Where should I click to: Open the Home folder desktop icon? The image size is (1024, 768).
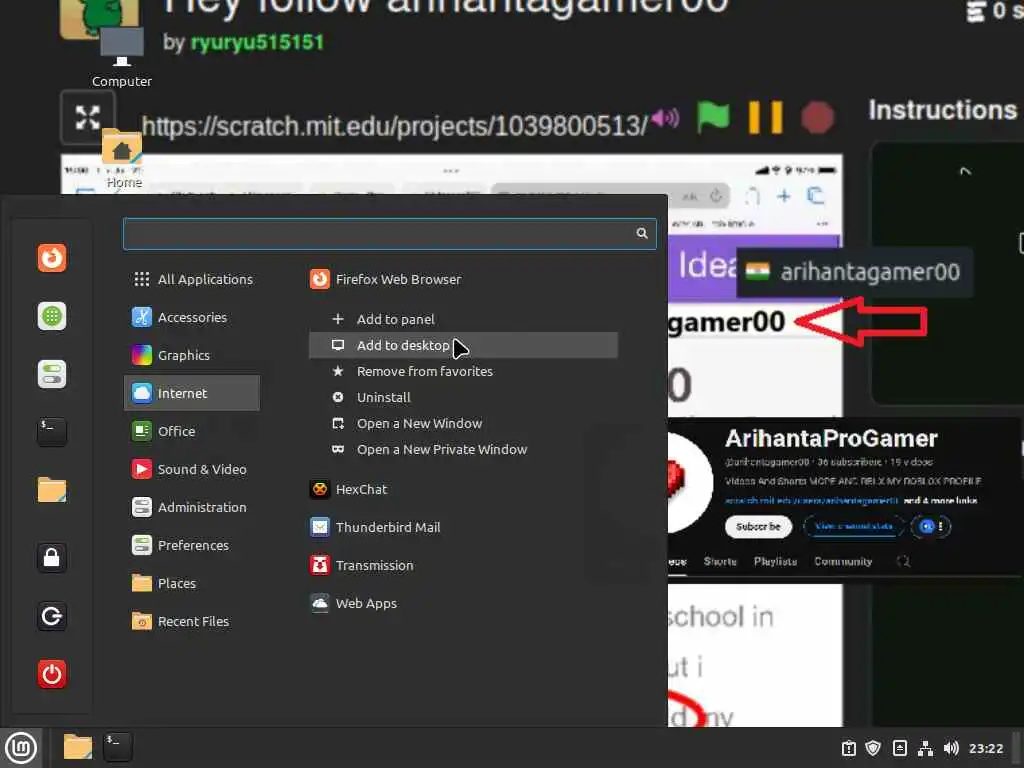point(123,159)
